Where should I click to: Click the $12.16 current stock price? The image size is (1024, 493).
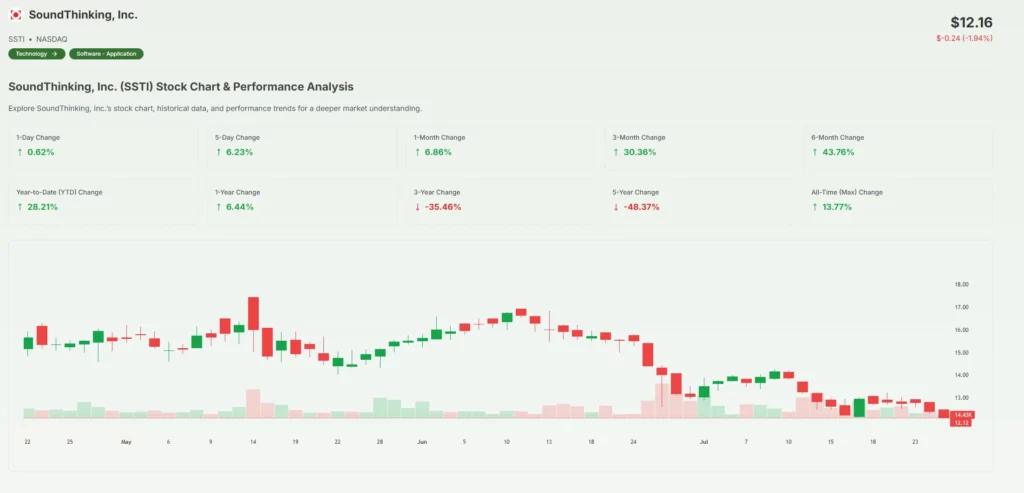[971, 22]
